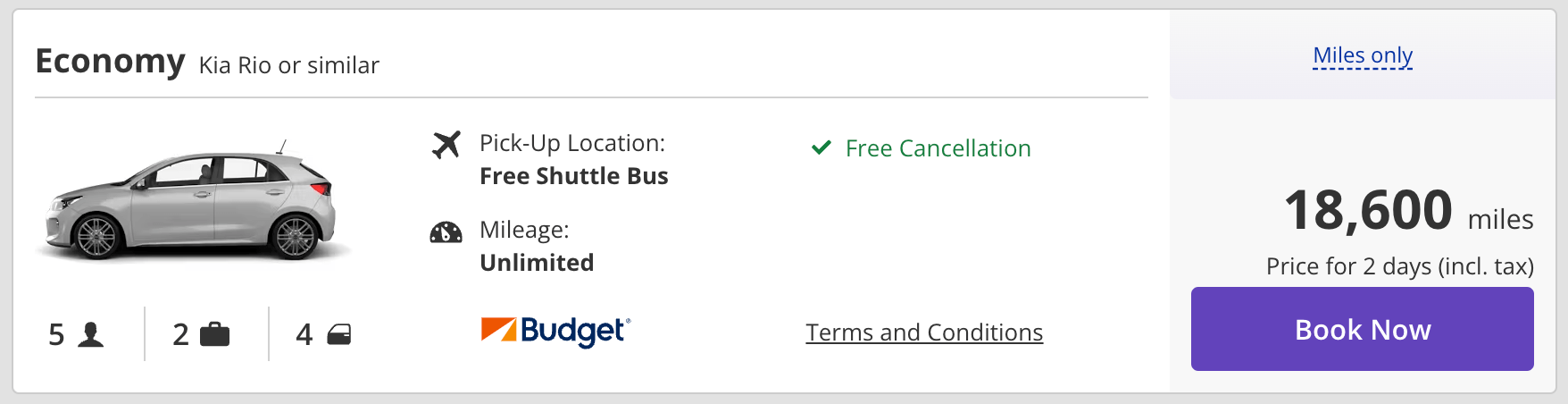Click the Unlimited mileage text

pos(537,263)
